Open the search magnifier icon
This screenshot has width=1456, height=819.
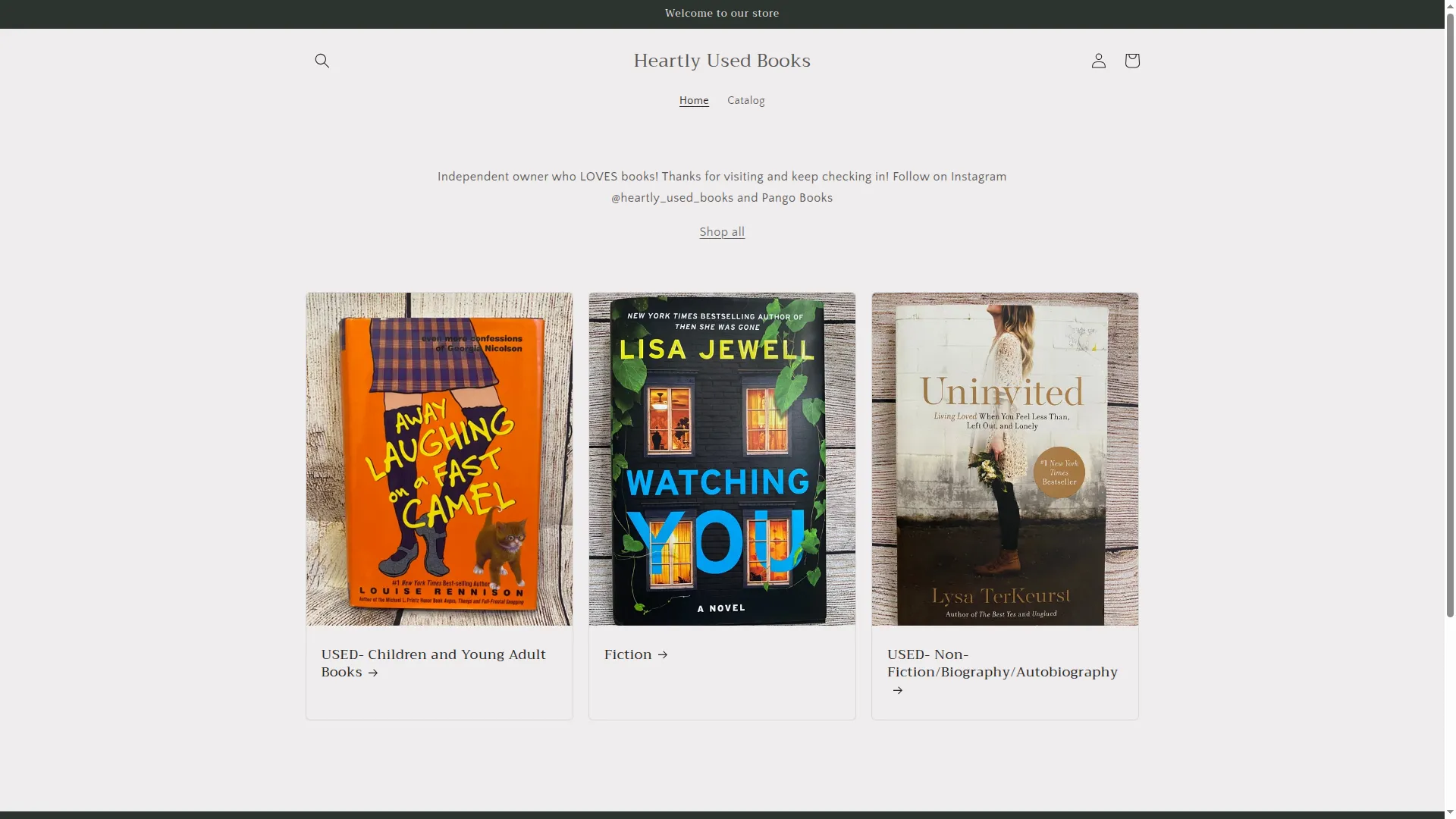322,61
